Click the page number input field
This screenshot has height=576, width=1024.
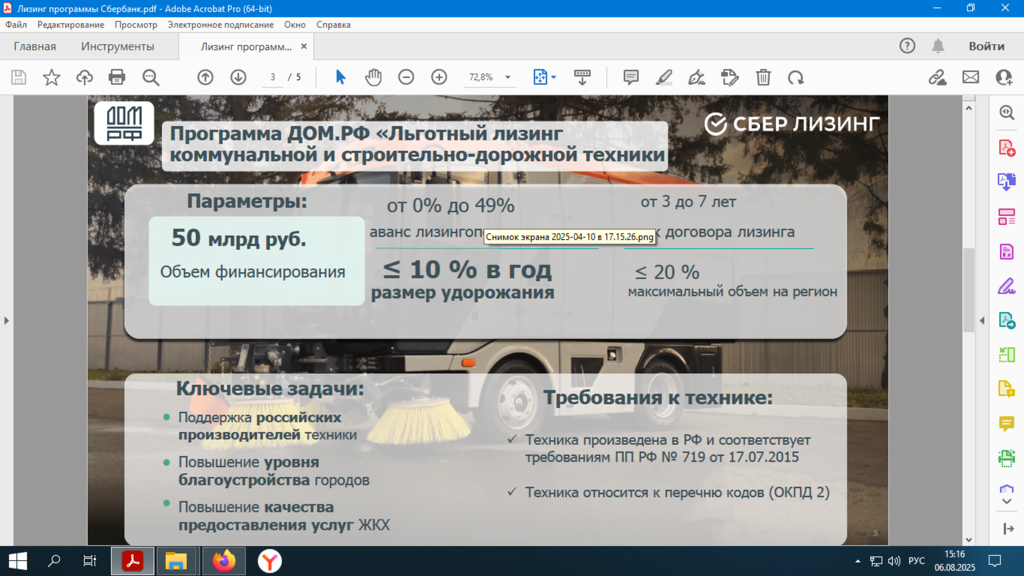[x=273, y=77]
